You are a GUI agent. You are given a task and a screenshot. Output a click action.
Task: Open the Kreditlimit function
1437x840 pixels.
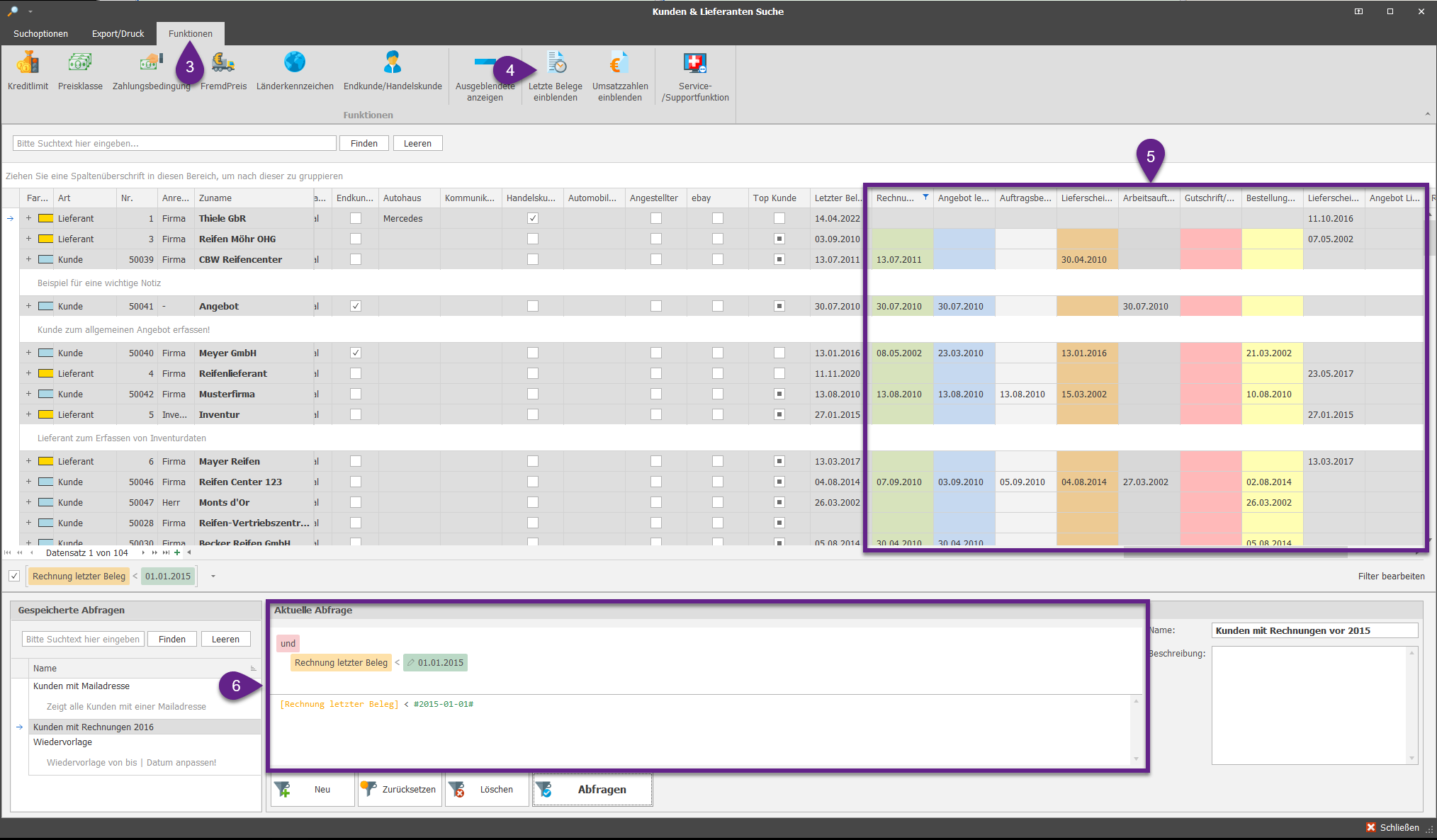click(28, 72)
